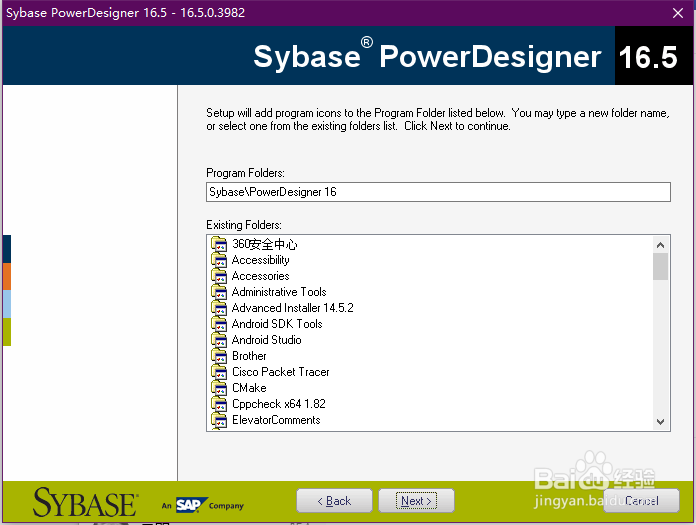Click the existing folders scrollbar thumb
The width and height of the screenshot is (696, 525).
pyautogui.click(x=660, y=266)
